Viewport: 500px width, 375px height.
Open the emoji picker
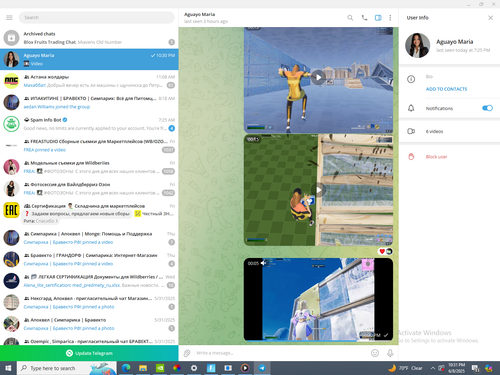[375, 353]
